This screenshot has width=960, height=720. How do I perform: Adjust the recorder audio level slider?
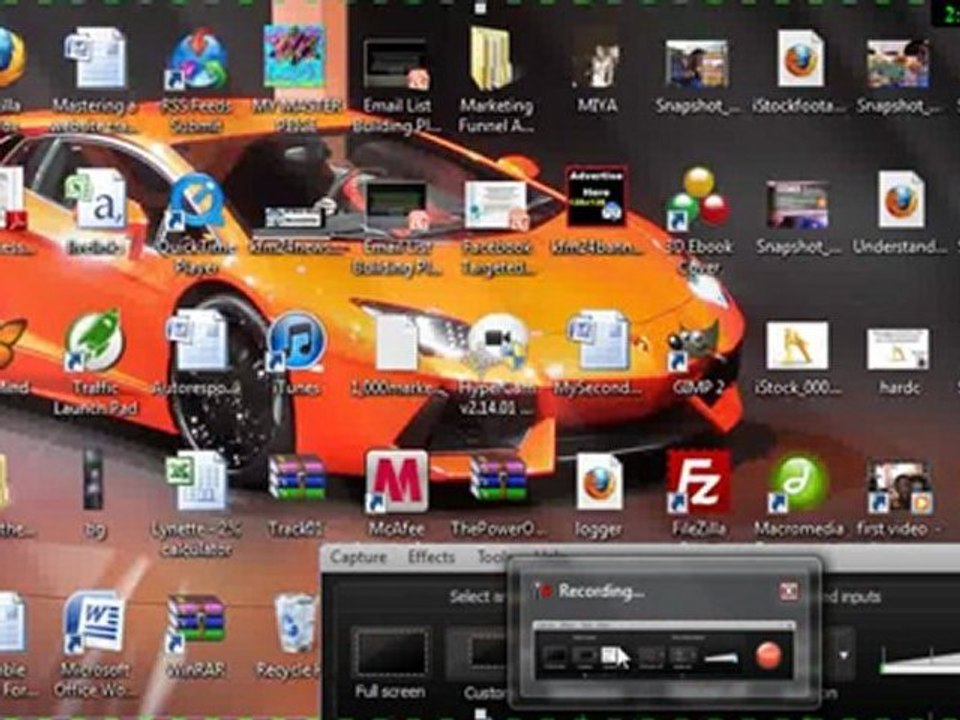click(x=920, y=661)
